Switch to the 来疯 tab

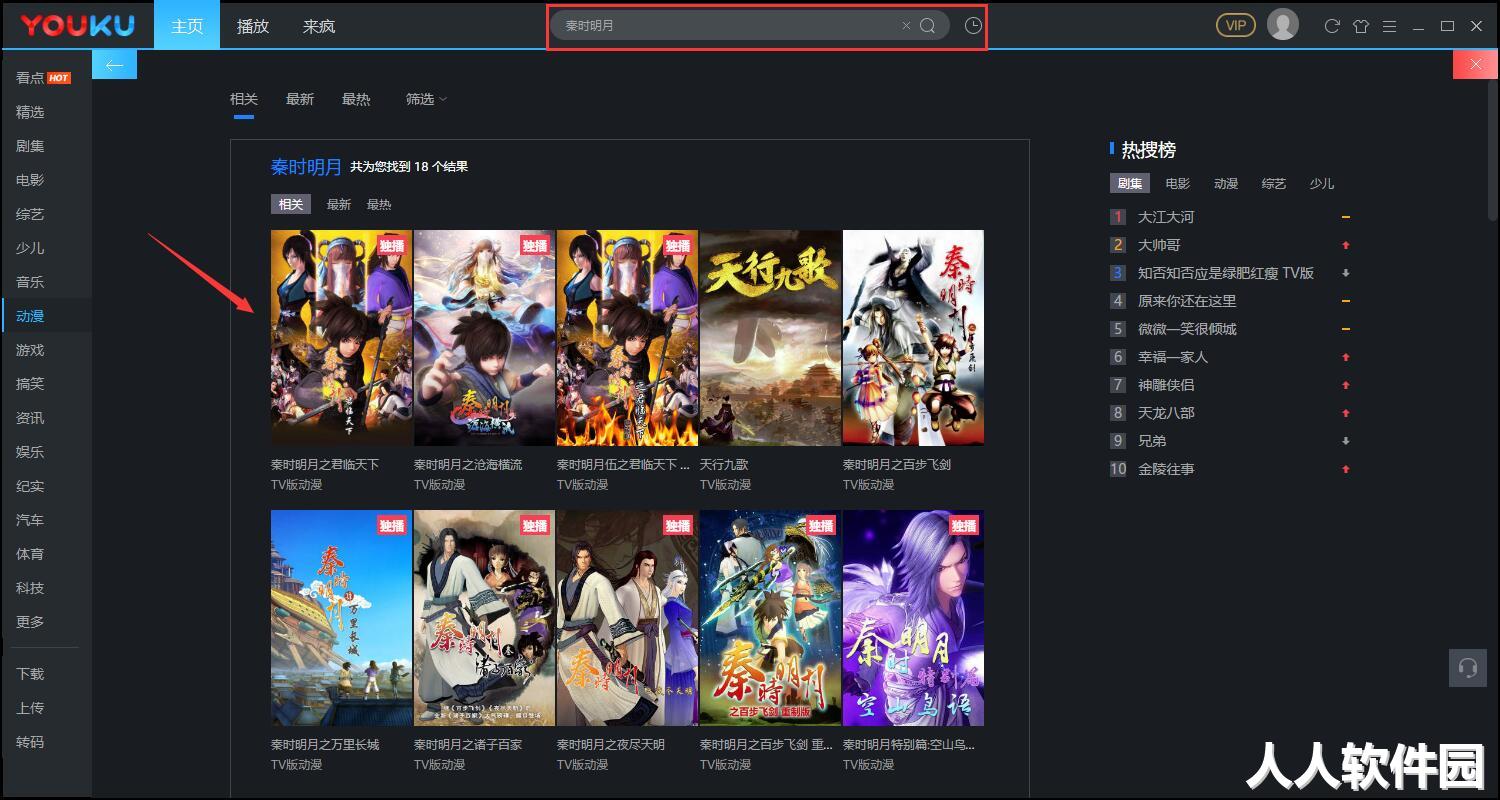pos(319,26)
